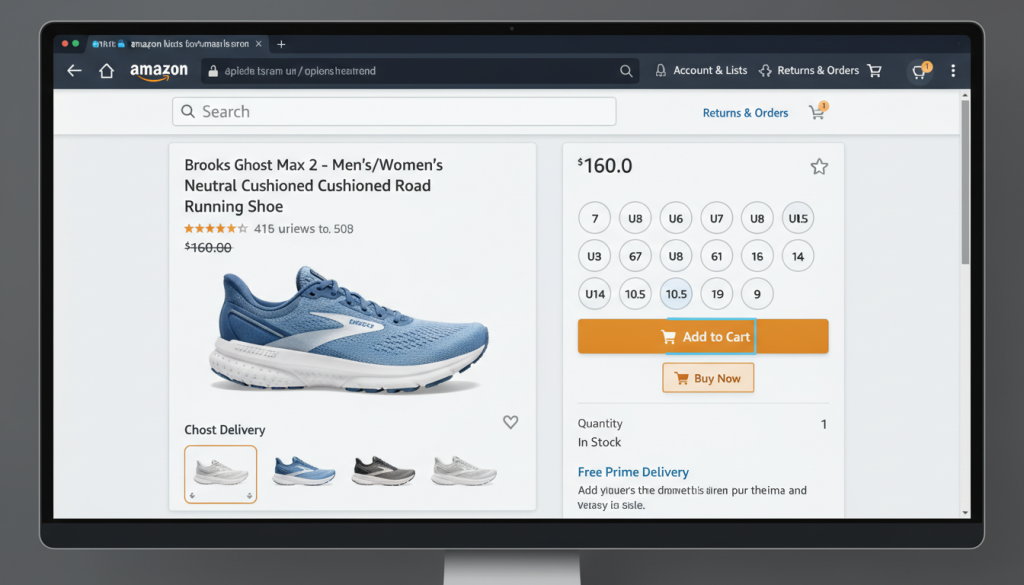Choose the unselected light gray shoe thumbnail

464,471
